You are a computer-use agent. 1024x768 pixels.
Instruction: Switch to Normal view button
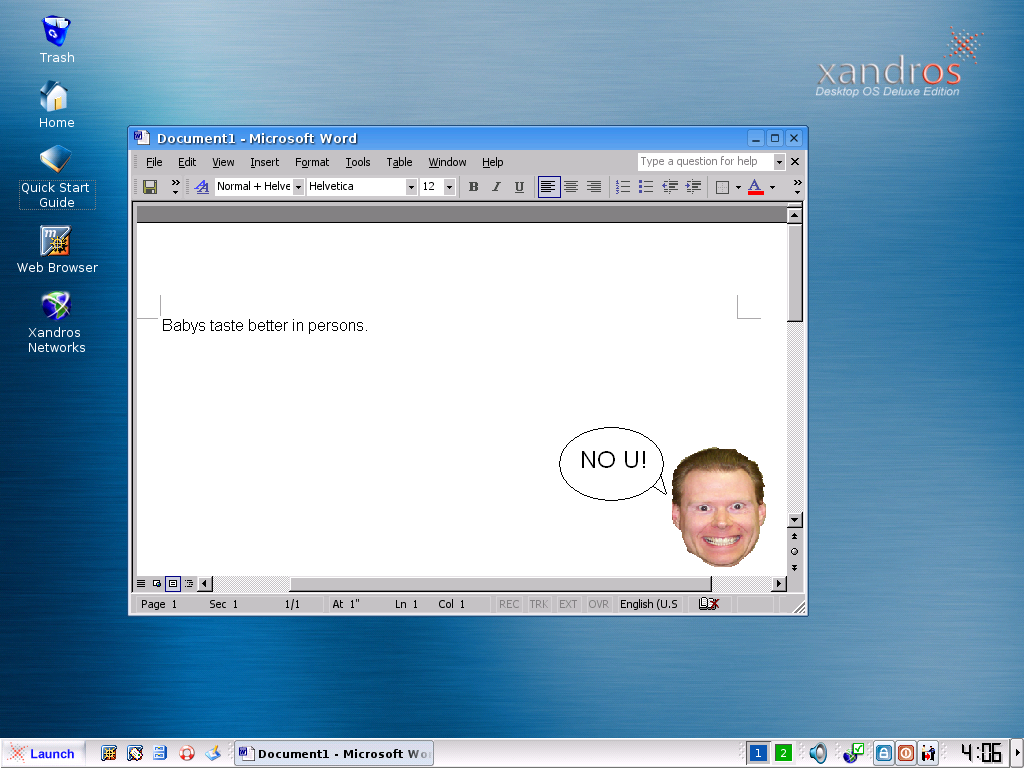point(141,583)
